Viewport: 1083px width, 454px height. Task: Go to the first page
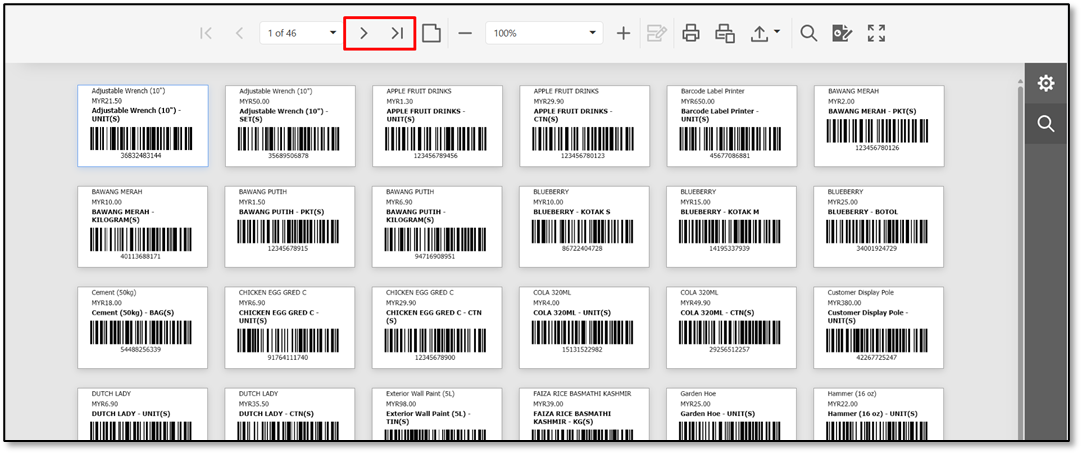(x=205, y=32)
